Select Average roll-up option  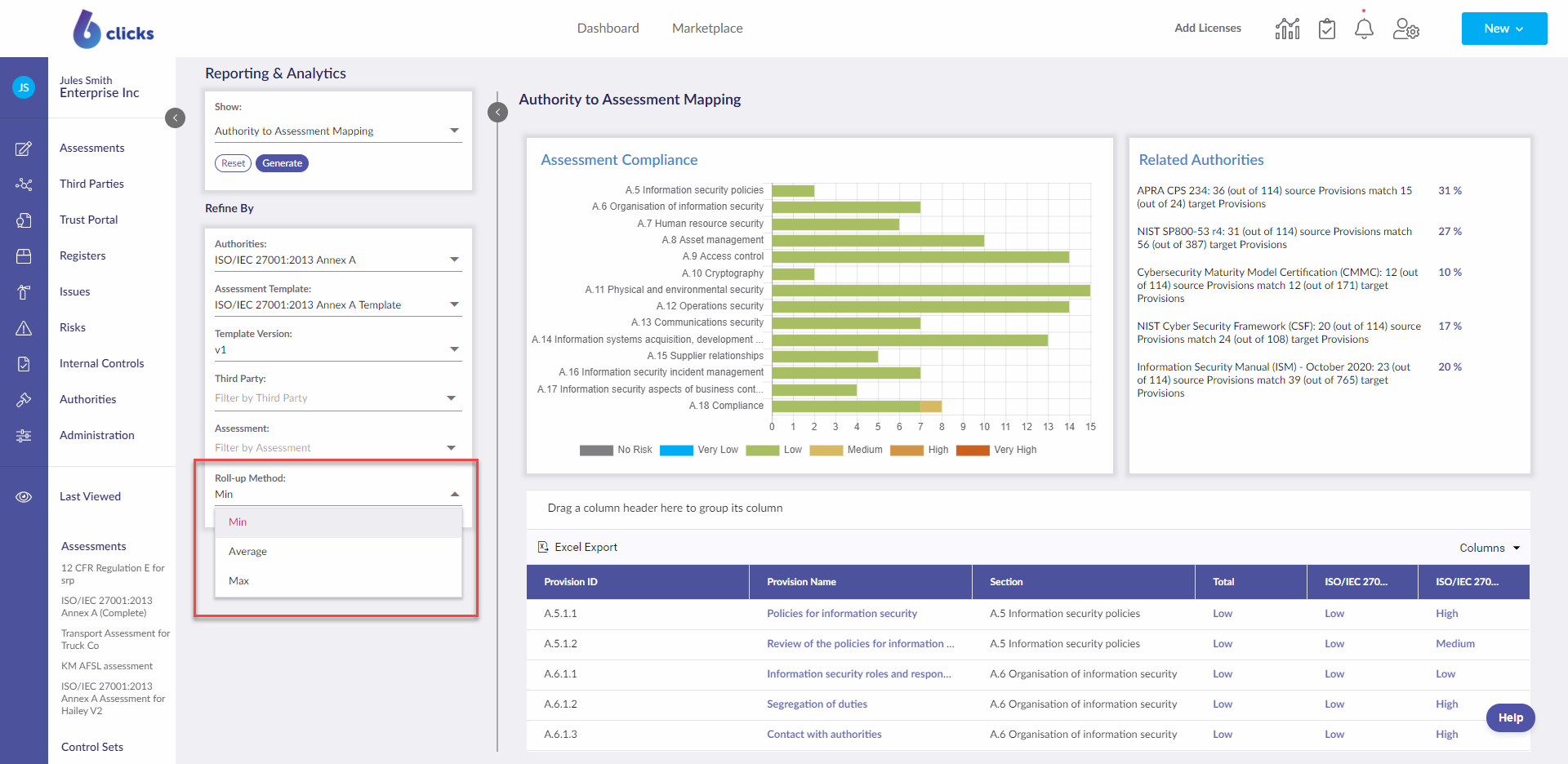point(338,552)
